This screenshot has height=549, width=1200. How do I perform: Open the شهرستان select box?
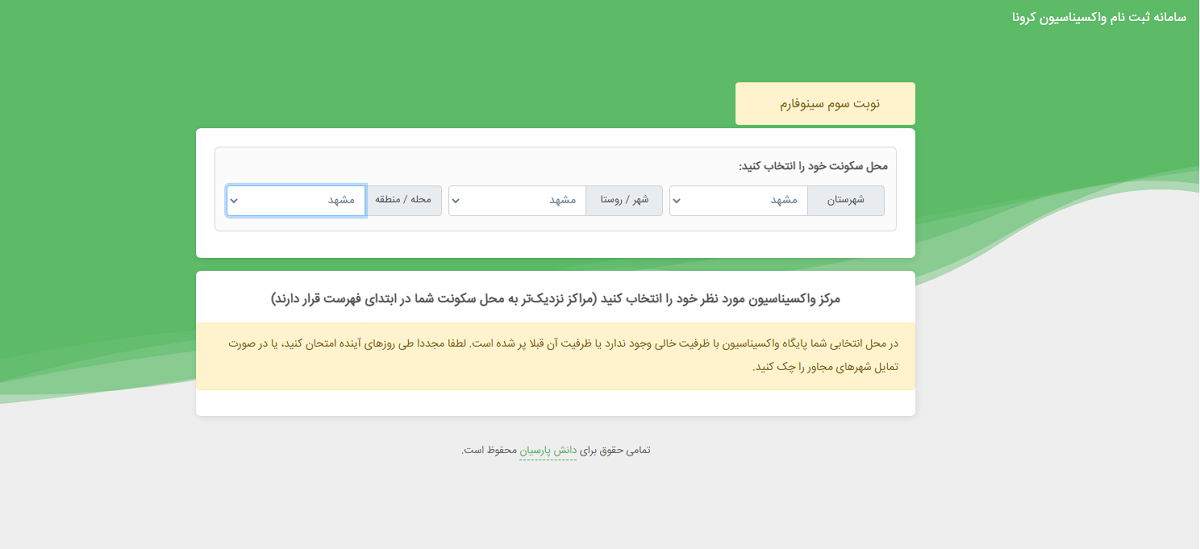point(738,200)
